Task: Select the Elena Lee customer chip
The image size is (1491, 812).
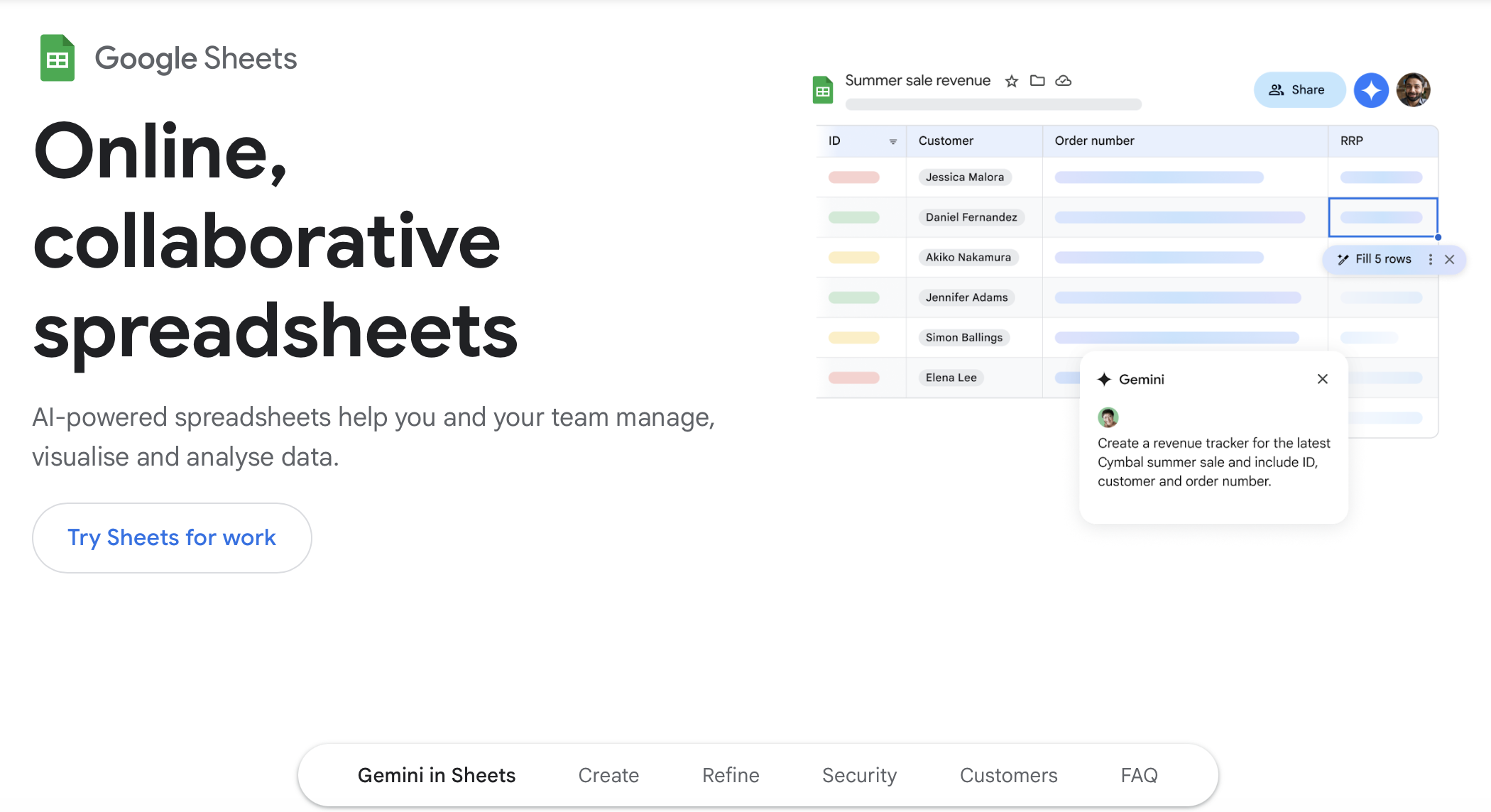Action: click(x=951, y=378)
